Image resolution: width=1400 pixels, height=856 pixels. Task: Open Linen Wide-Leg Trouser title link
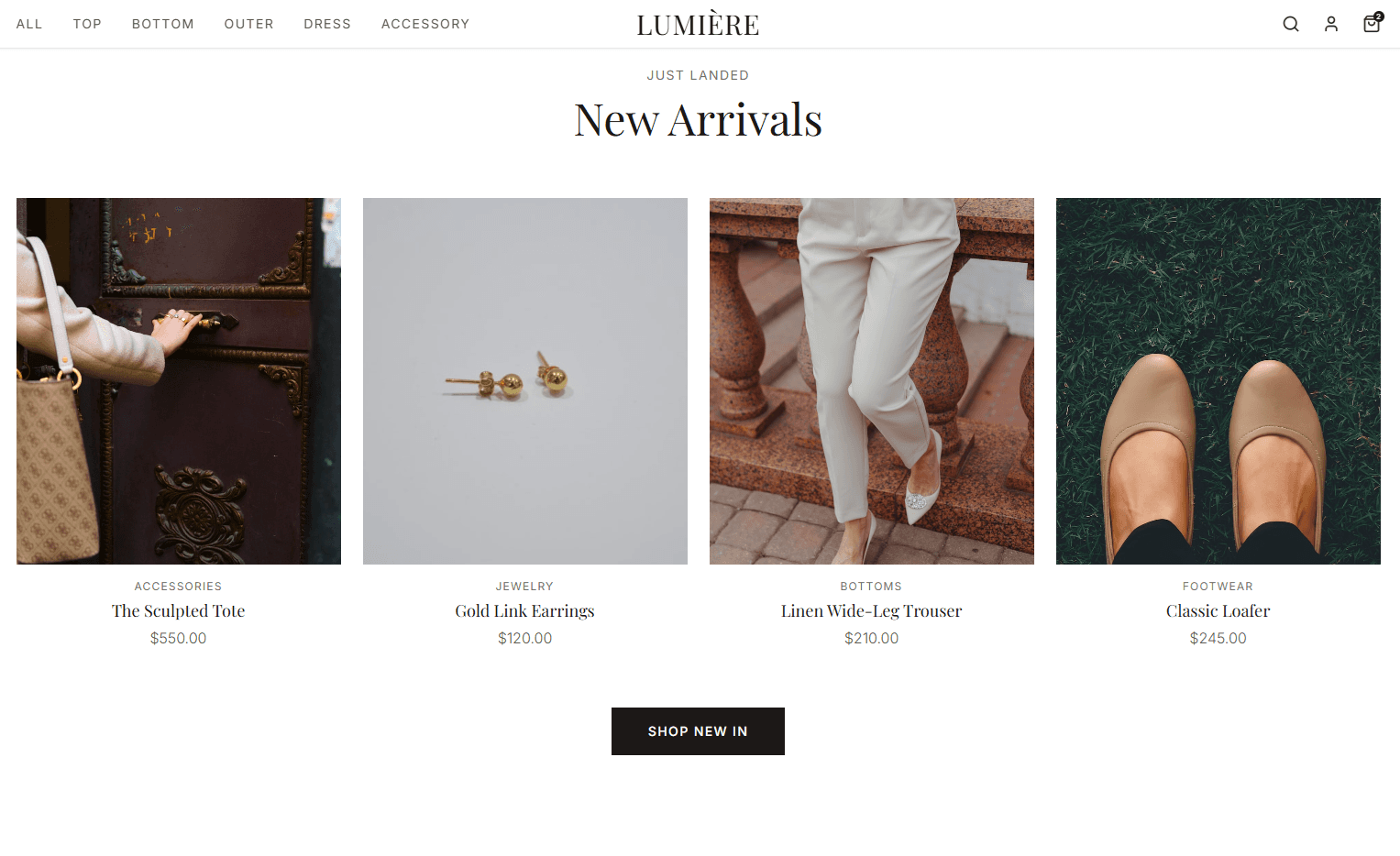pyautogui.click(x=872, y=611)
